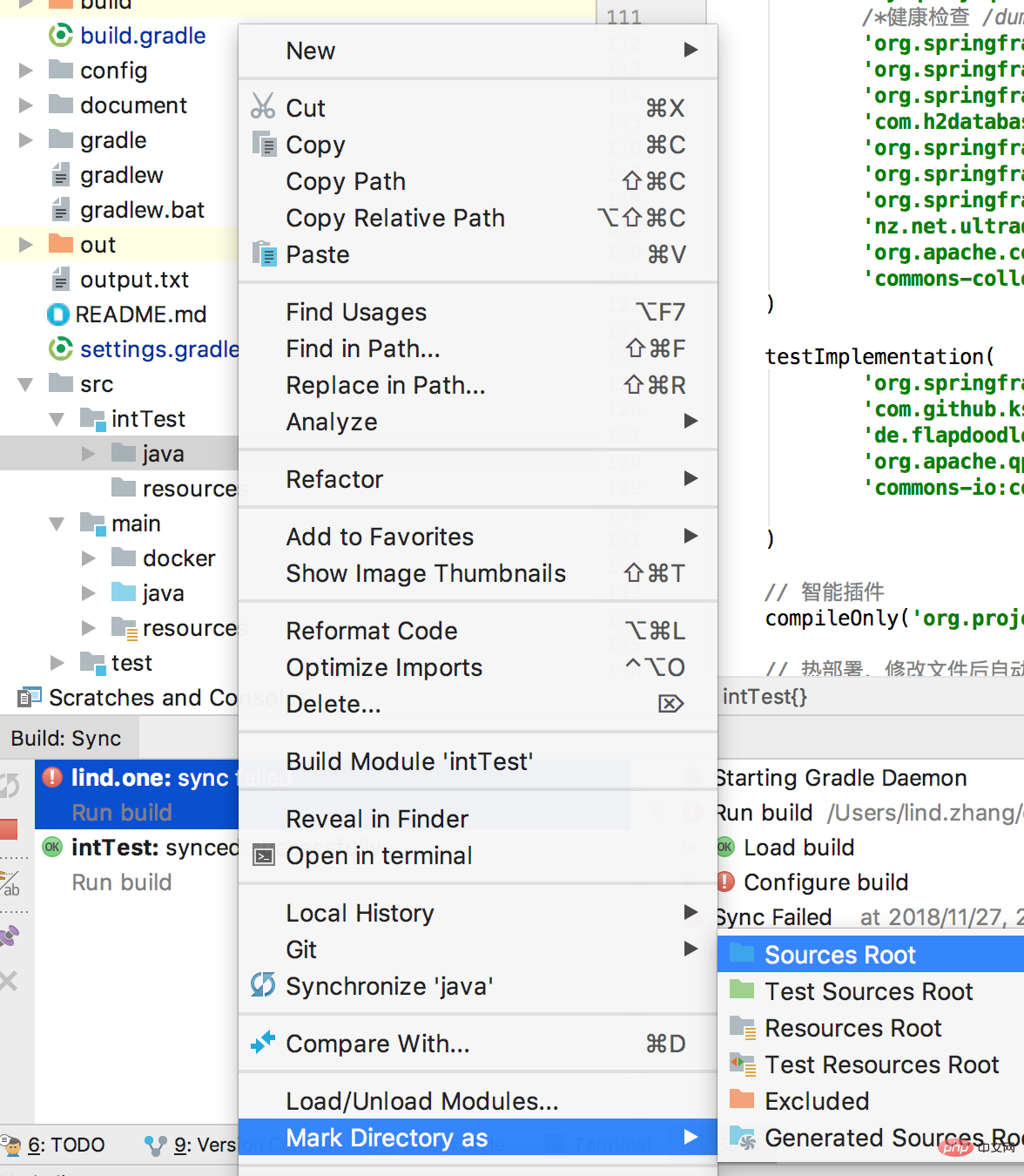Click the Version Control branch icon
The image size is (1024, 1176).
(156, 1146)
